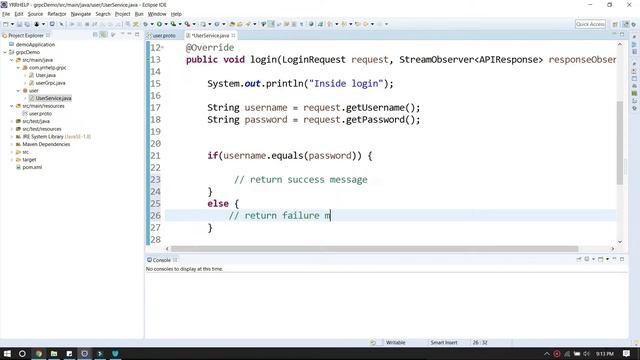Click the Writable status bar entry
Image resolution: width=640 pixels, height=360 pixels.
[396, 342]
